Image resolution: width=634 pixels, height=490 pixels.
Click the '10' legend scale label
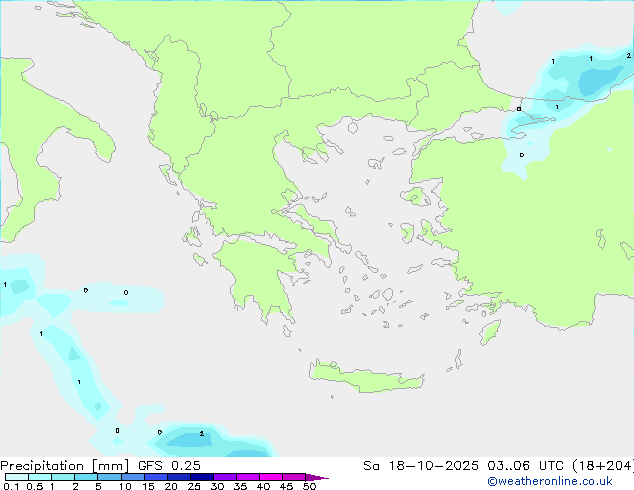click(x=125, y=486)
